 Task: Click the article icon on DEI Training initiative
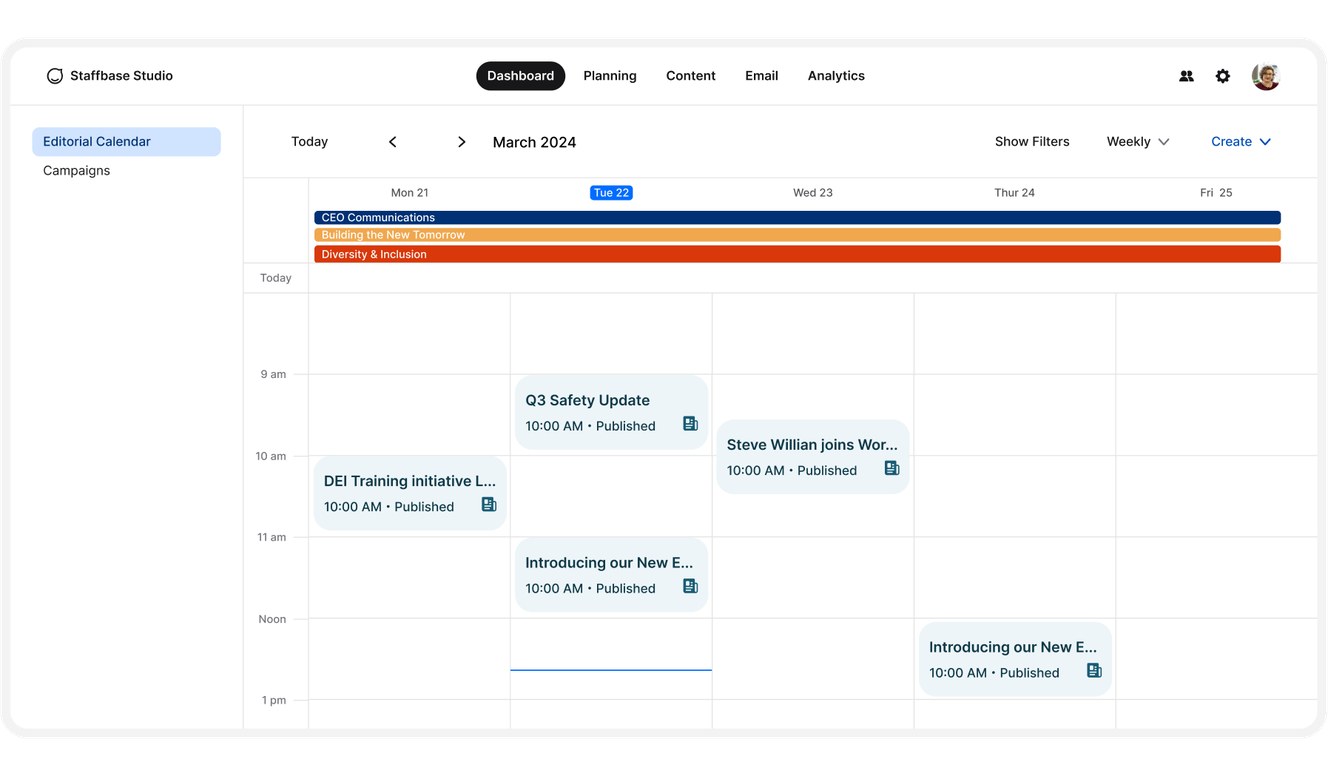coord(488,504)
